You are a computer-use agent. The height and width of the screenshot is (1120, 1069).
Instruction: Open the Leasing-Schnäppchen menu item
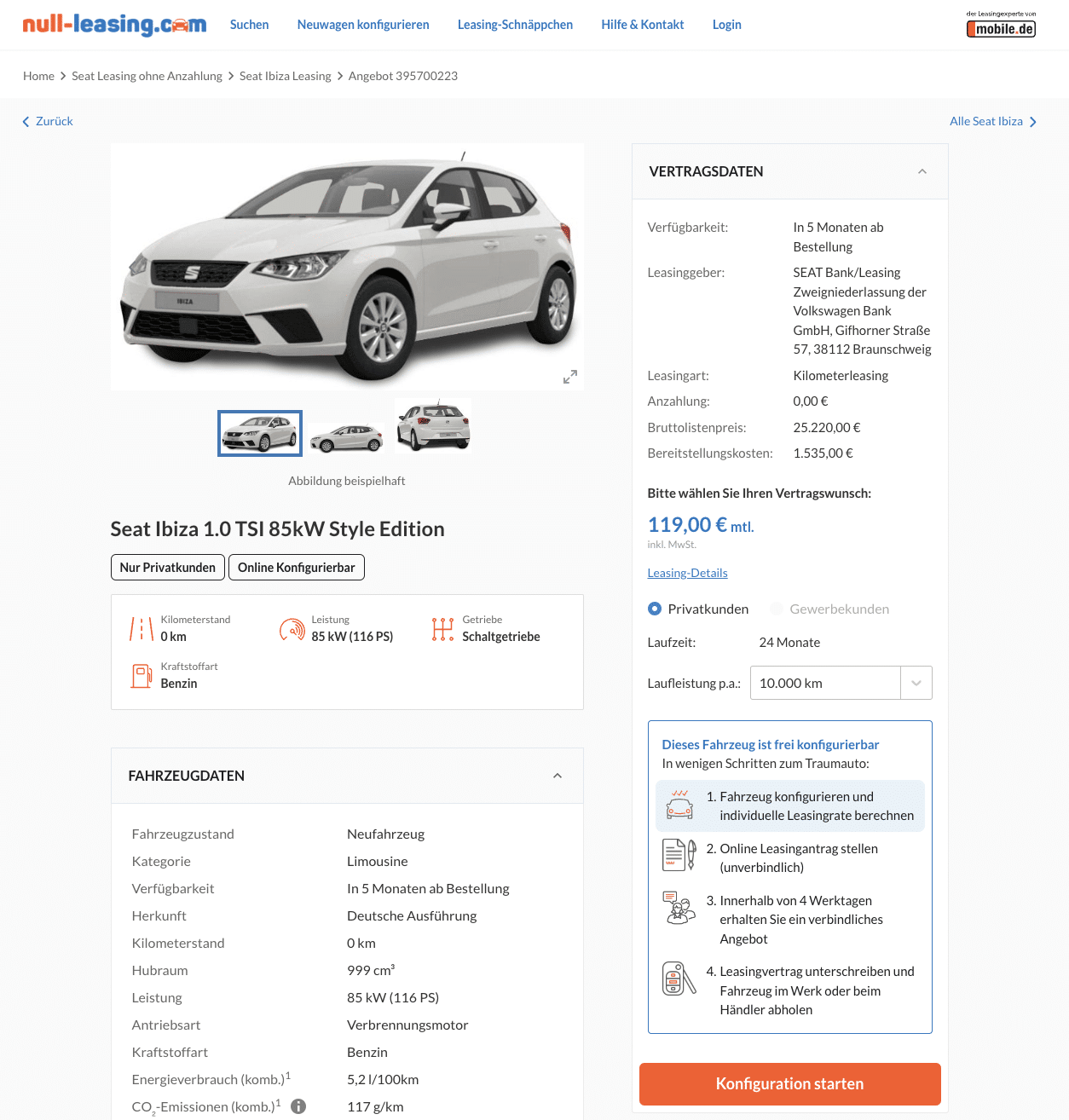tap(515, 25)
